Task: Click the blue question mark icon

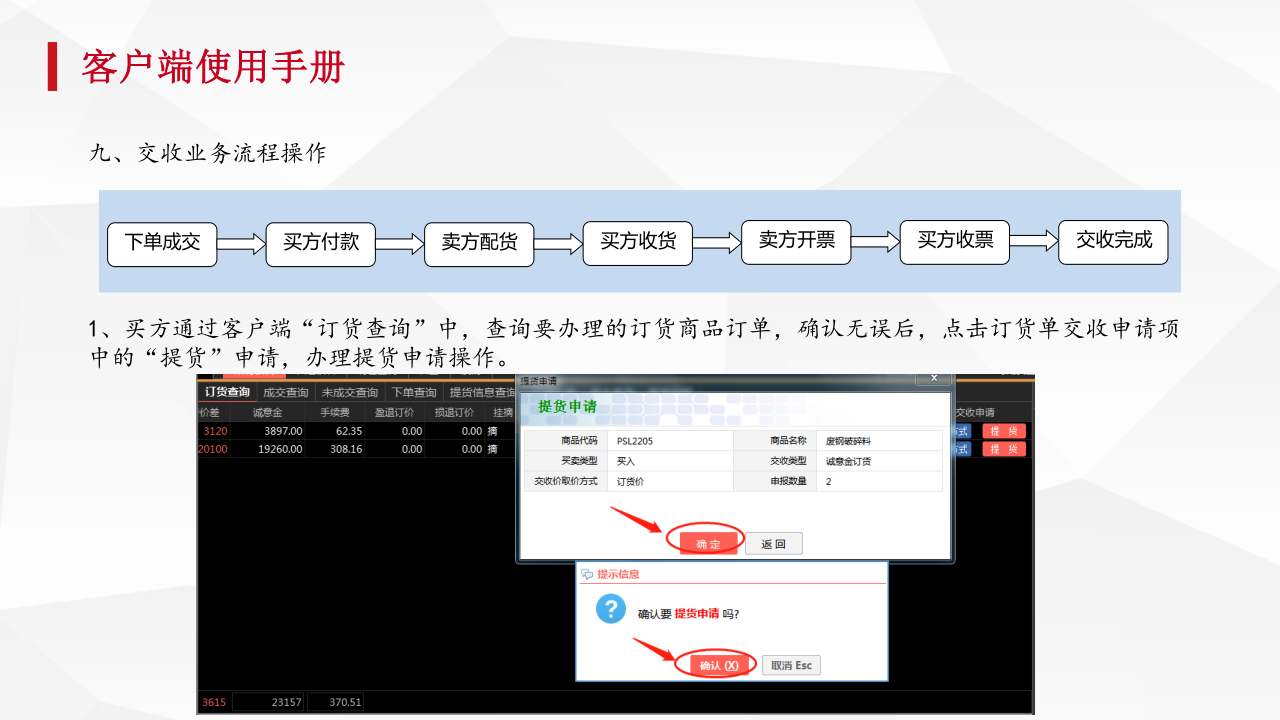Action: click(610, 608)
